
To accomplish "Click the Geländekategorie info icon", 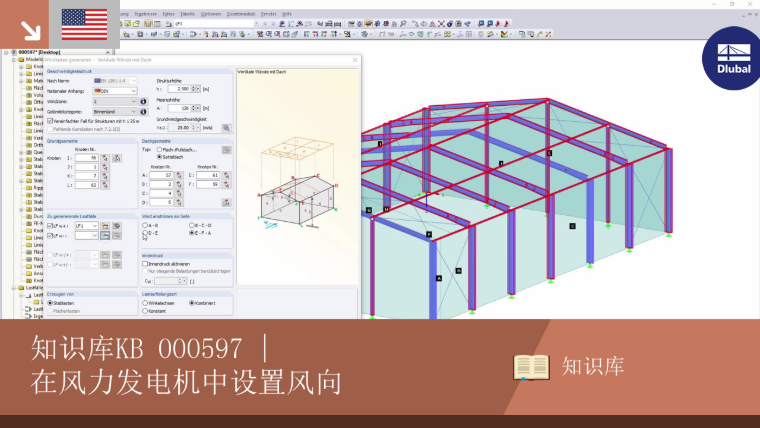I will (143, 111).
